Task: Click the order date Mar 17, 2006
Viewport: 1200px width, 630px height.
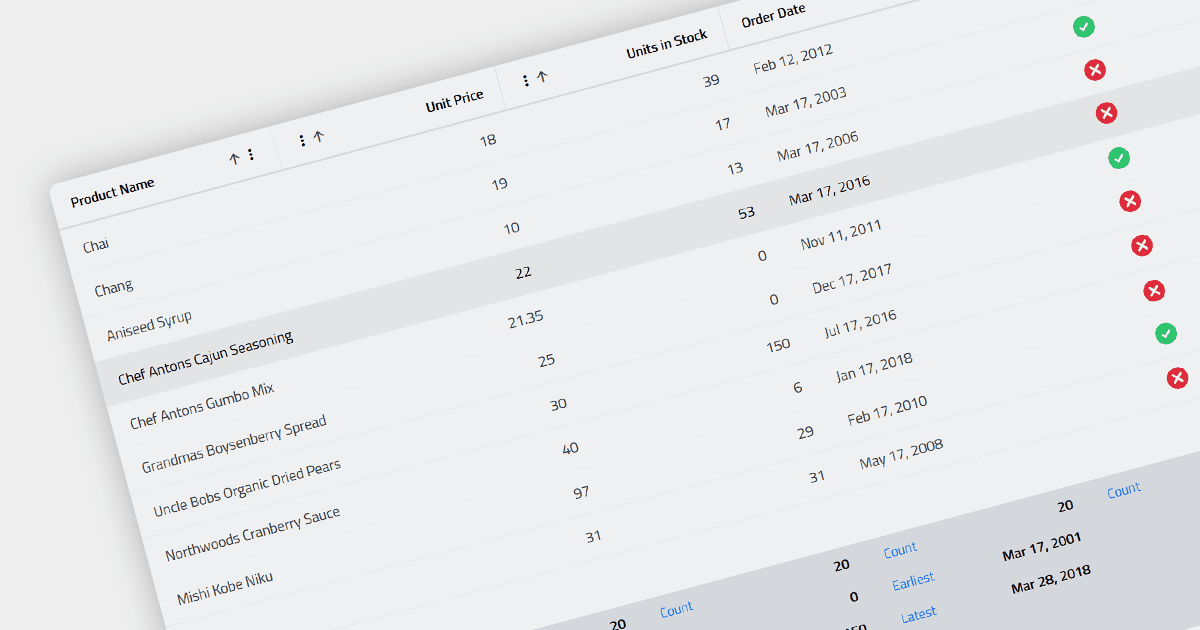Action: (818, 145)
